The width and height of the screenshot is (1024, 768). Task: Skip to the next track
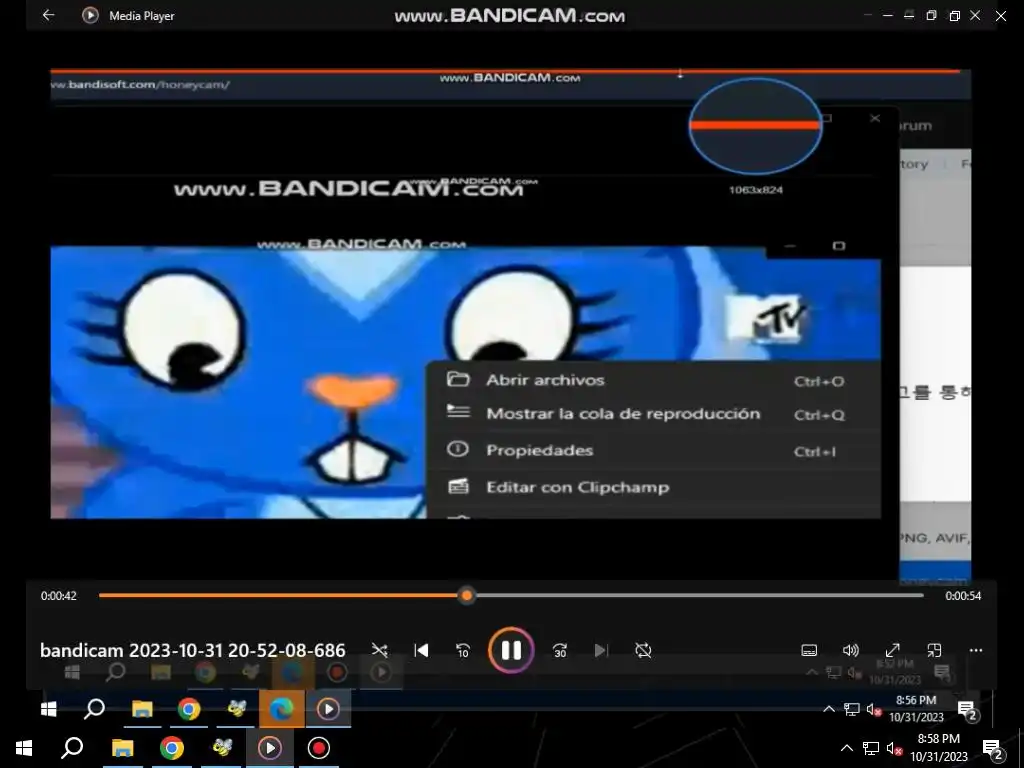click(x=601, y=650)
